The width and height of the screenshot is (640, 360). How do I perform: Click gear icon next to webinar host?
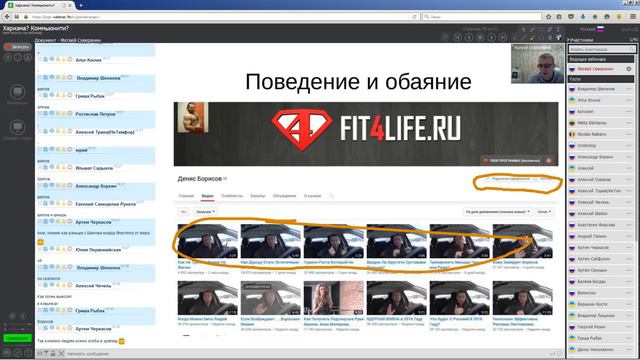point(629,69)
